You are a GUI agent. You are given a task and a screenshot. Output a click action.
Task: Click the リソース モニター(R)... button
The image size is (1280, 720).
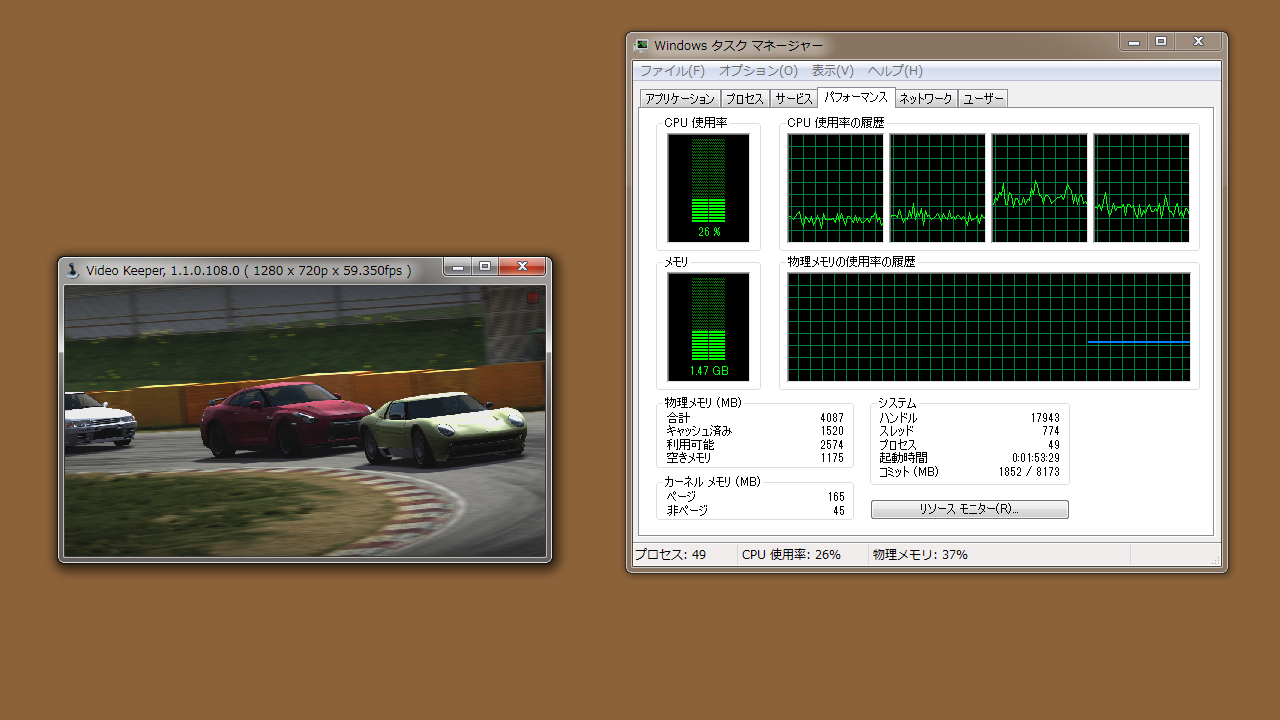(x=969, y=509)
